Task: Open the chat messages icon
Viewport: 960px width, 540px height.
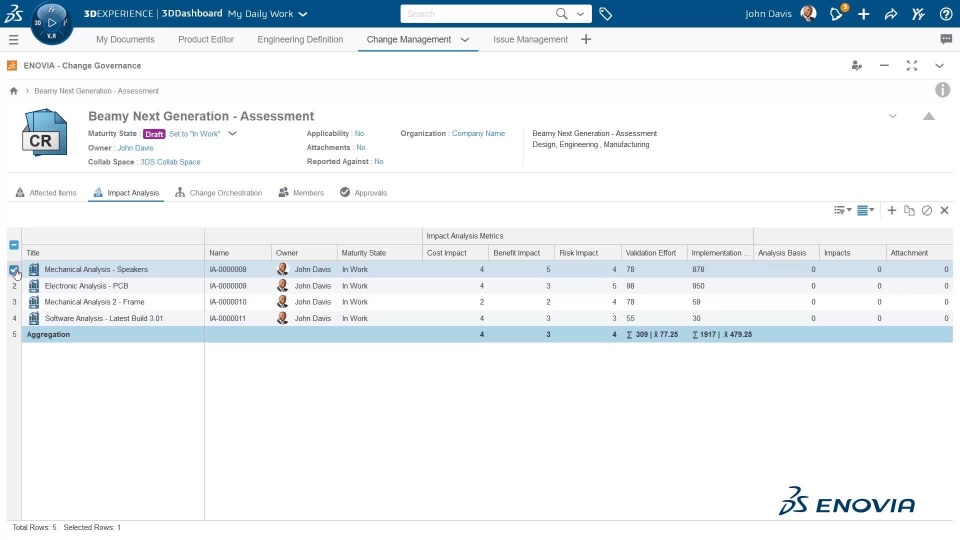Action: 946,40
